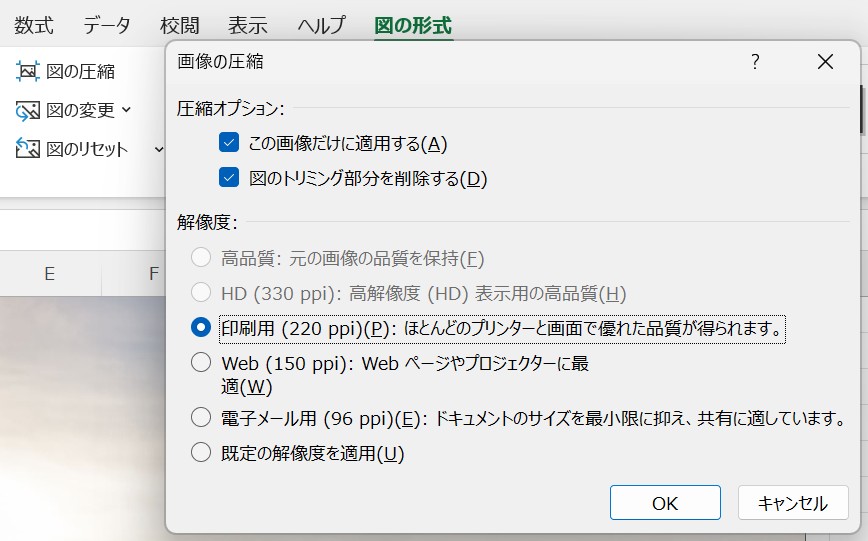The width and height of the screenshot is (868, 541).
Task: Click the キャンセル button
Action: (x=793, y=503)
